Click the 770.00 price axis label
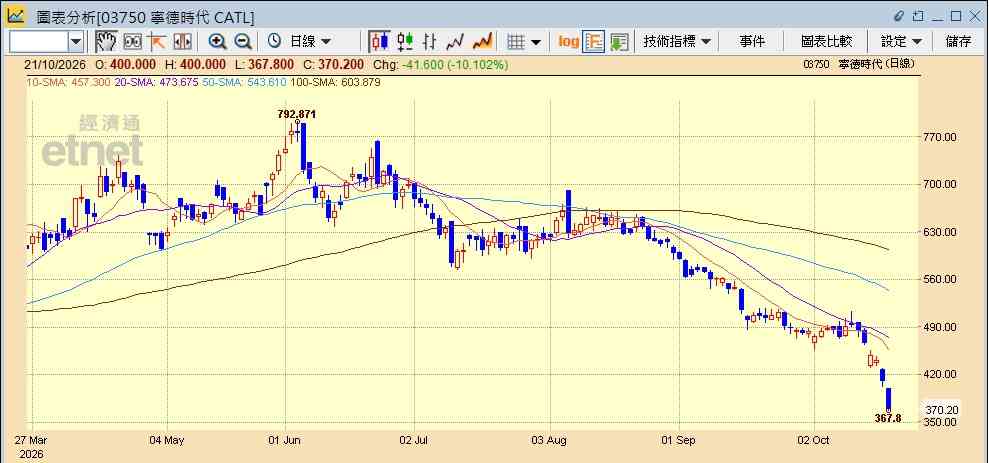 (x=942, y=137)
